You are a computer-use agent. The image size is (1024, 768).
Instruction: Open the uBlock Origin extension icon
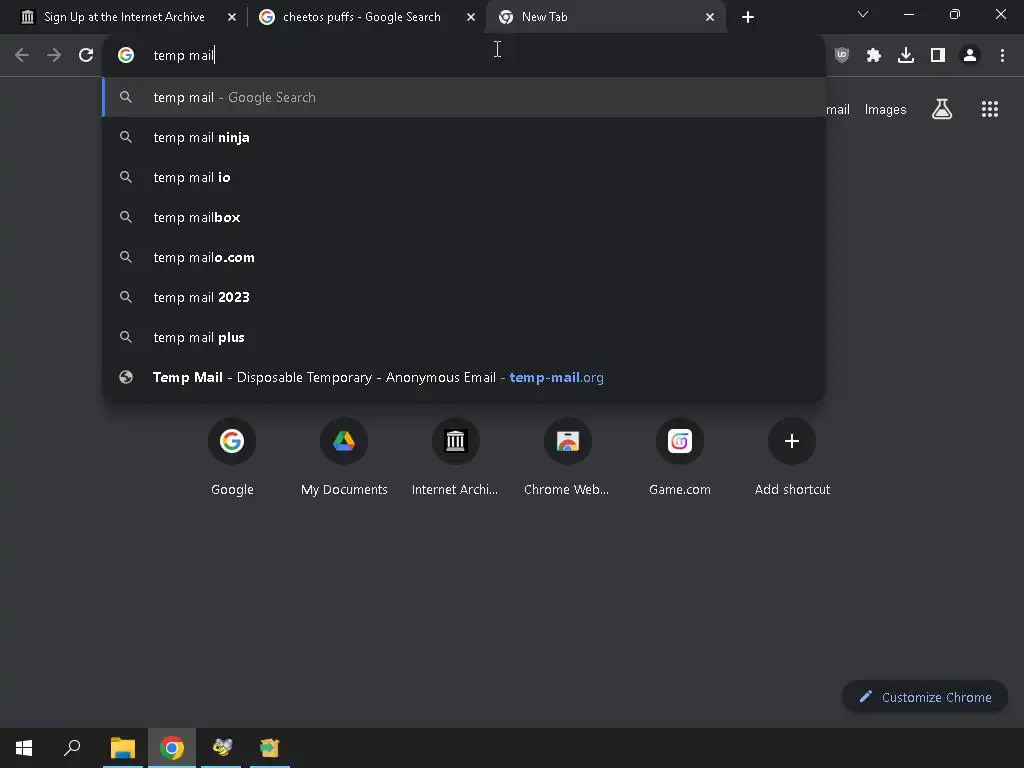click(842, 55)
